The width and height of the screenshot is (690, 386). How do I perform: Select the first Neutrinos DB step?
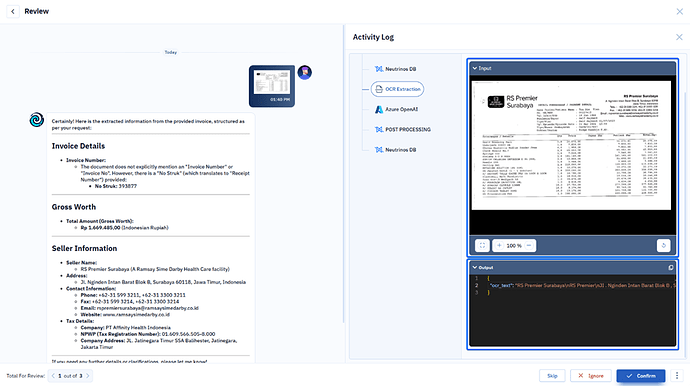tap(395, 69)
